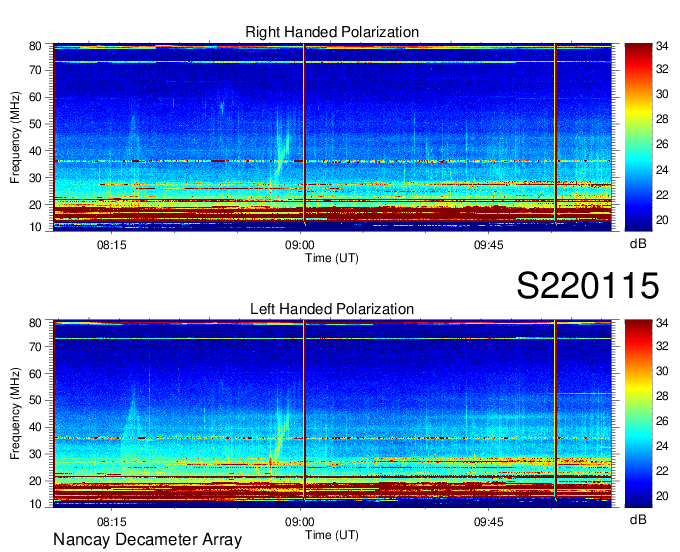The width and height of the screenshot is (680, 552).
Task: Click the "Left Handed Polarization" plot title
Action: 332,309
